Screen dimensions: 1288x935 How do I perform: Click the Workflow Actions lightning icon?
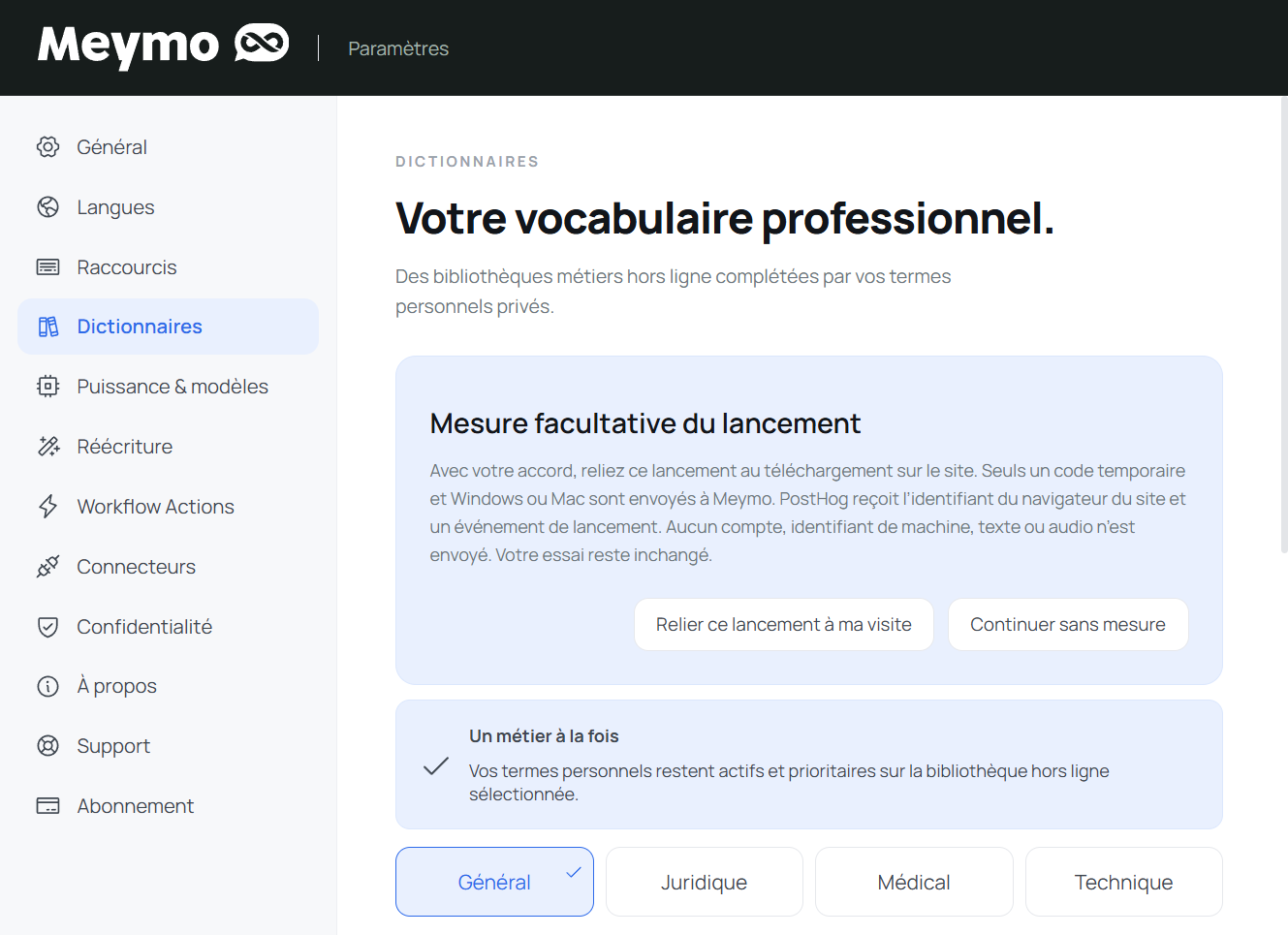(x=47, y=507)
